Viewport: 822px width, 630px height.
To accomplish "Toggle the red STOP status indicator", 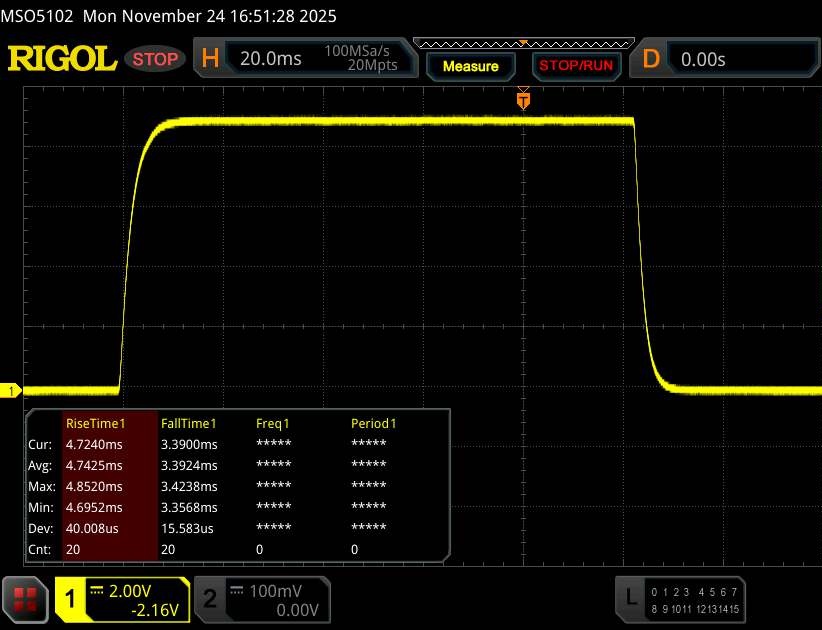I will (x=156, y=59).
